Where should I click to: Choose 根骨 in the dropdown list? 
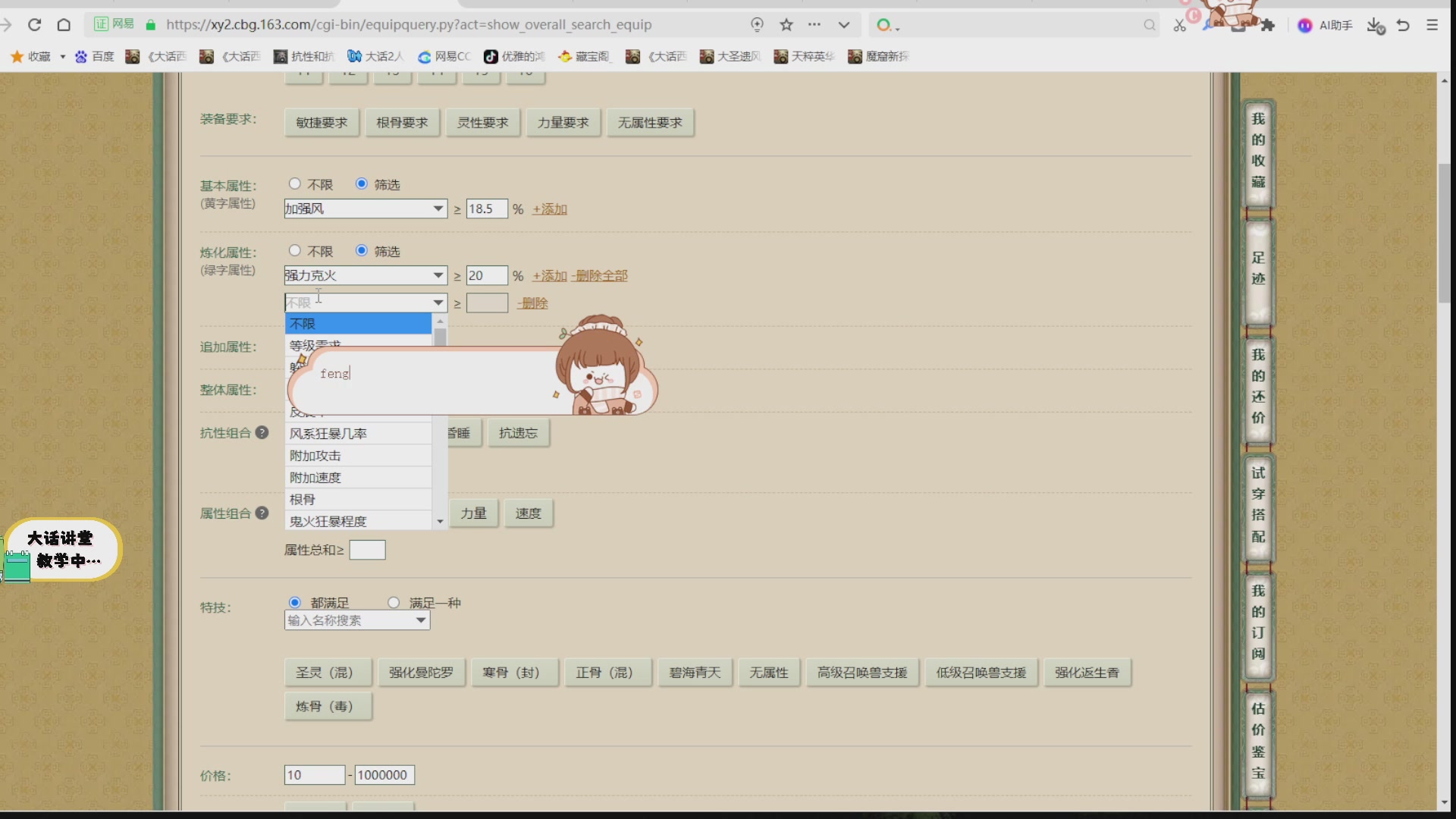click(358, 500)
